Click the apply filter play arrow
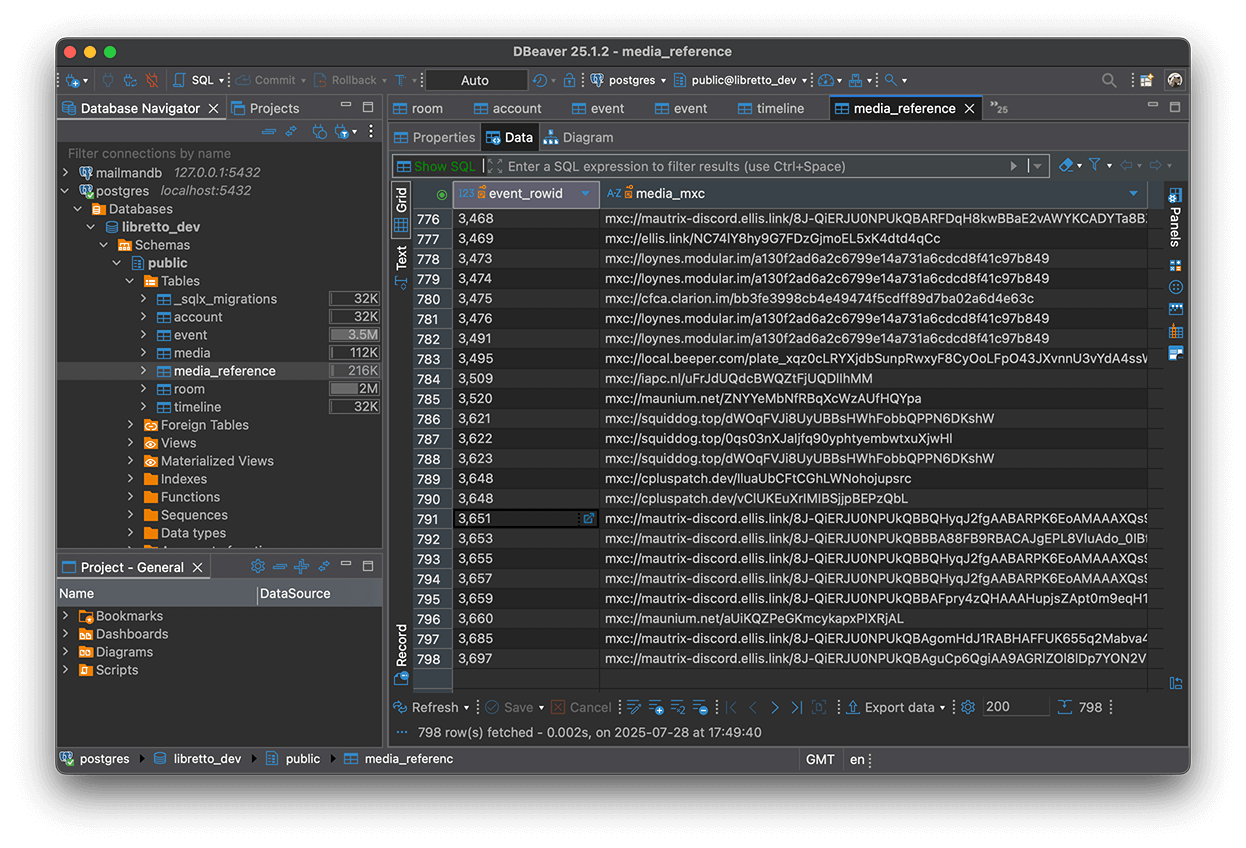 (1014, 166)
